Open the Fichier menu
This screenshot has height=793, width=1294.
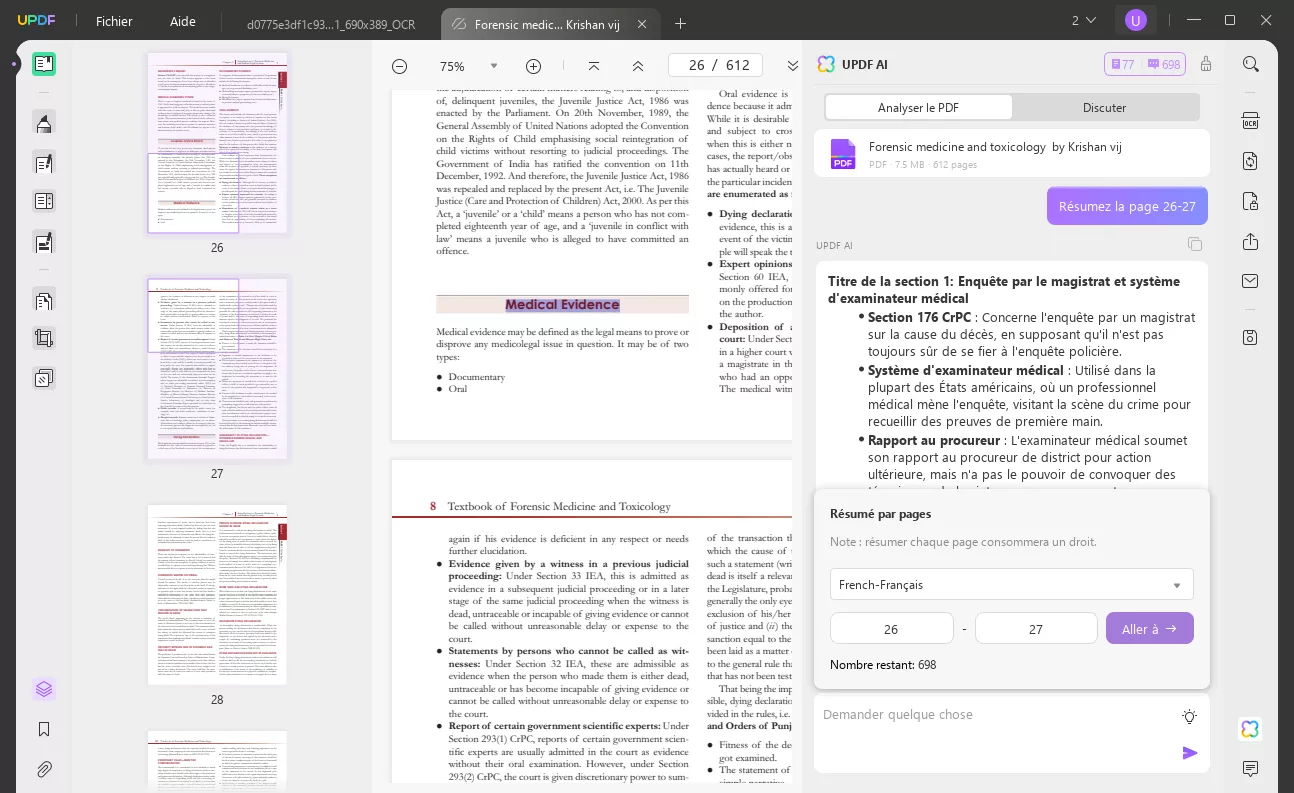[x=114, y=21]
